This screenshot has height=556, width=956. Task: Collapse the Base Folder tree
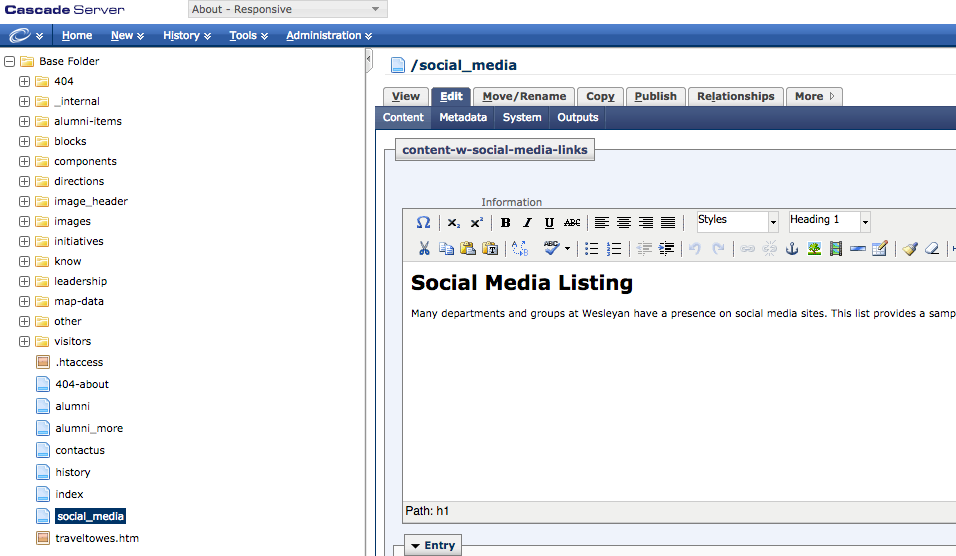(x=9, y=61)
